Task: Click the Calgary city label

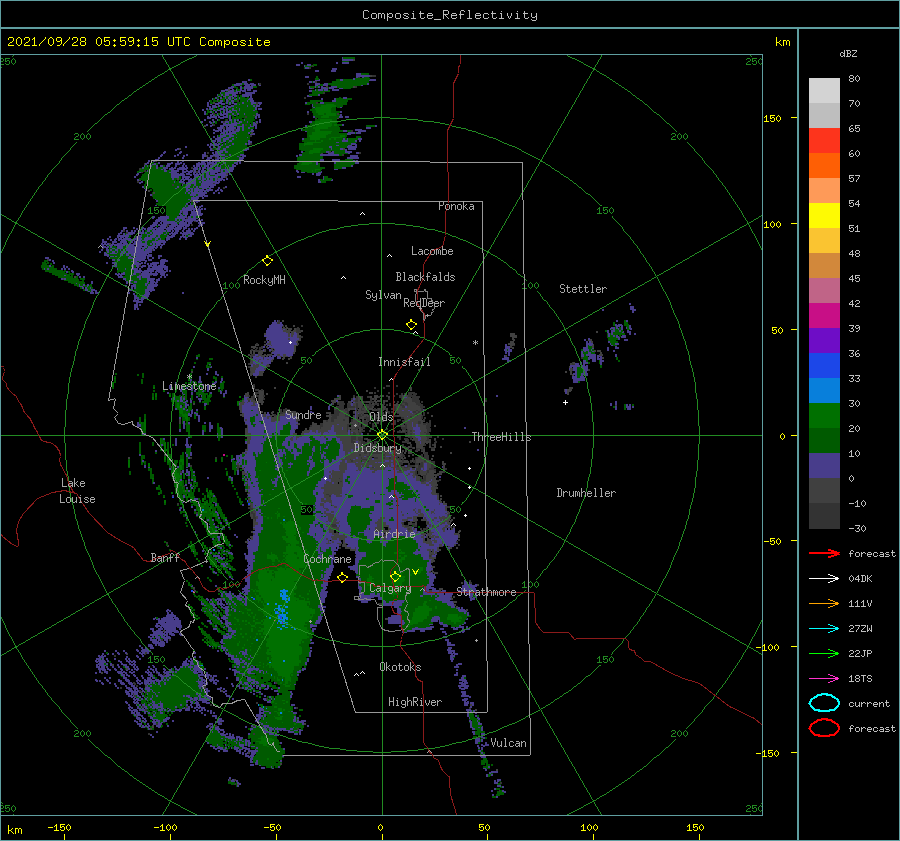Action: 390,588
